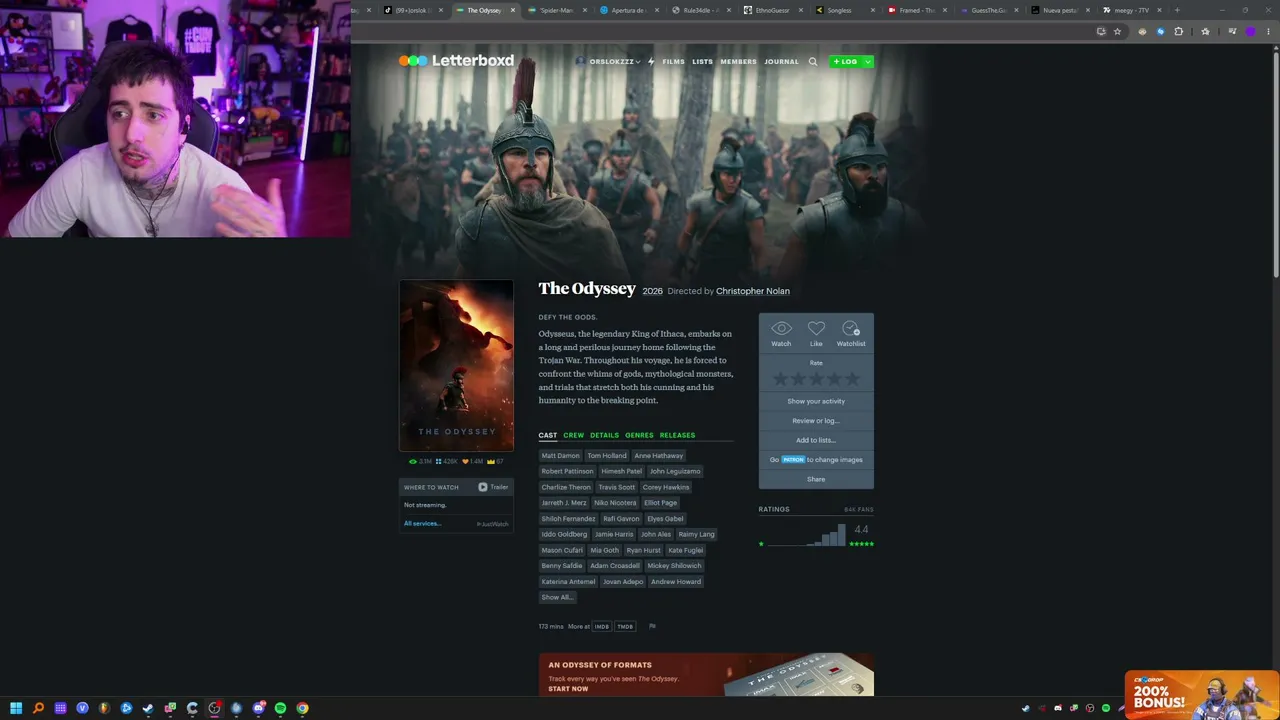Image resolution: width=1280 pixels, height=720 pixels.
Task: Click The Odyssey poster thumbnail
Action: tap(456, 365)
